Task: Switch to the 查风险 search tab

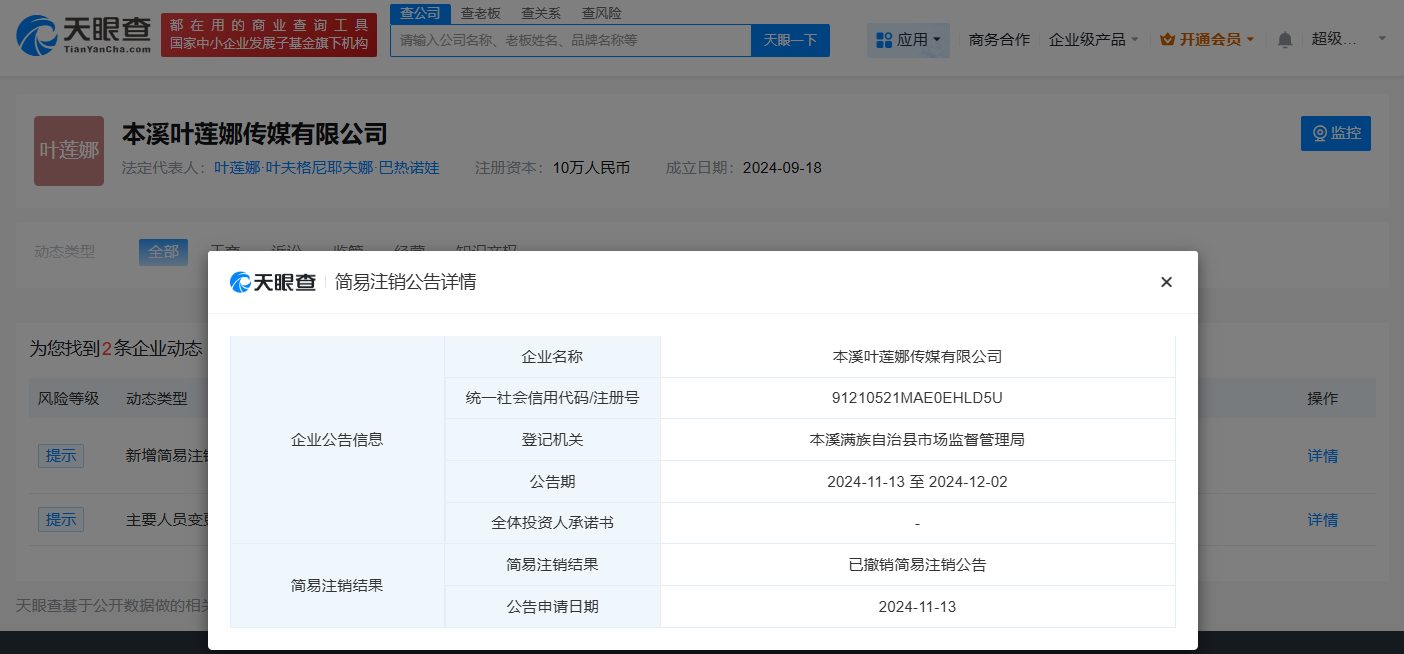Action: pos(604,13)
